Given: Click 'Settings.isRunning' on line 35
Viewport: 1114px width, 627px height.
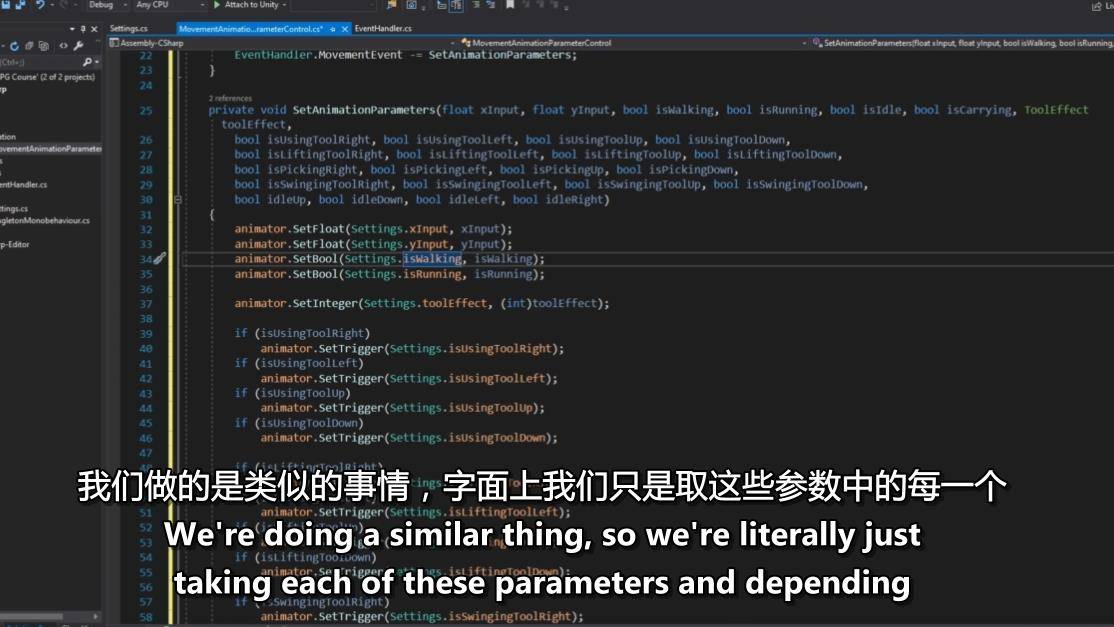Looking at the screenshot, I should tap(403, 274).
